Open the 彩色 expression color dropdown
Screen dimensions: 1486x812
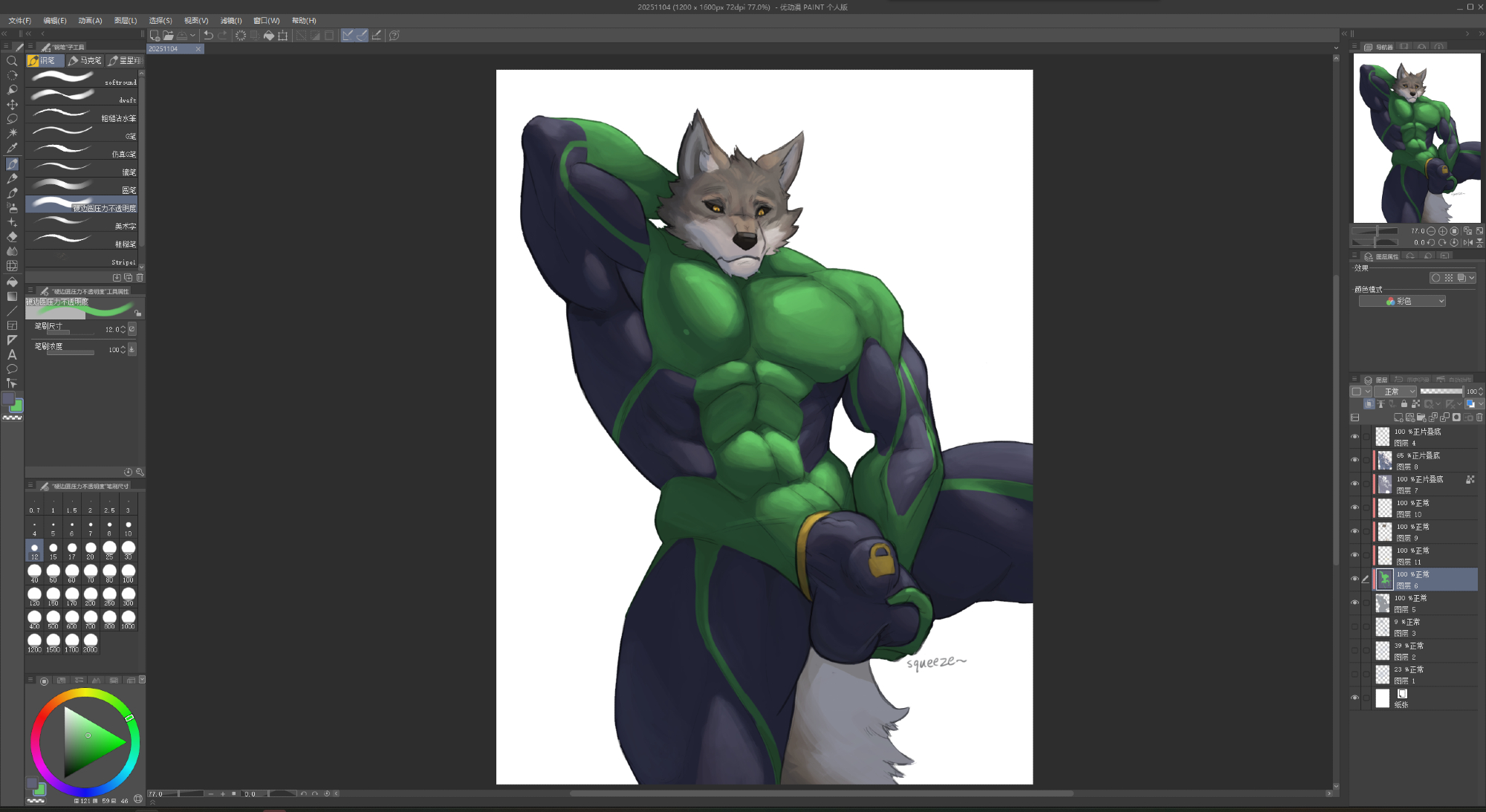coord(1402,301)
